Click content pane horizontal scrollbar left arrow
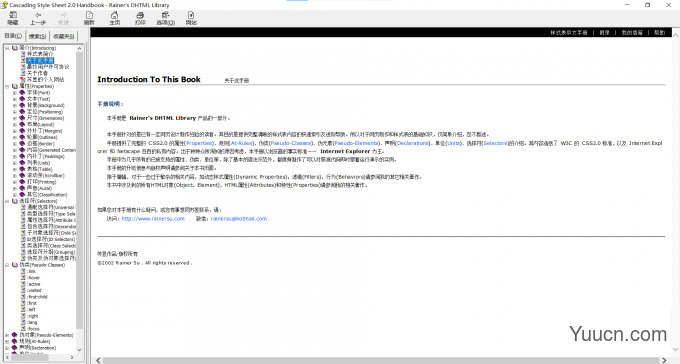Viewport: 680px width, 364px height. point(98,360)
